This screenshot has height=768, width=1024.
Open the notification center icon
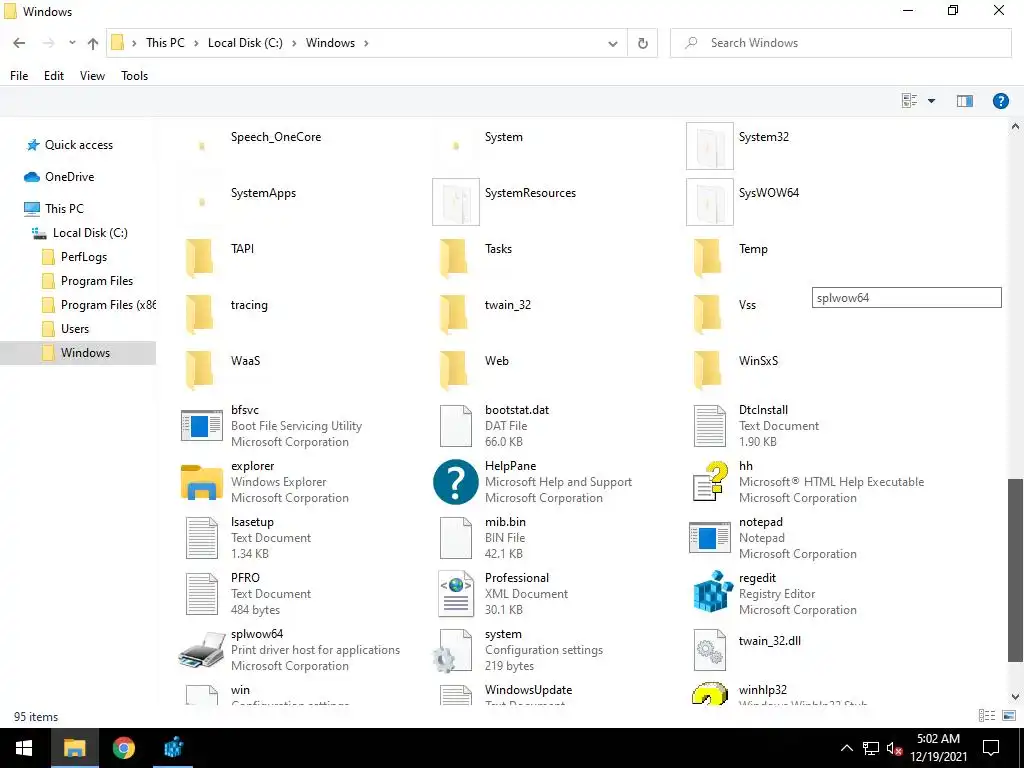(991, 748)
